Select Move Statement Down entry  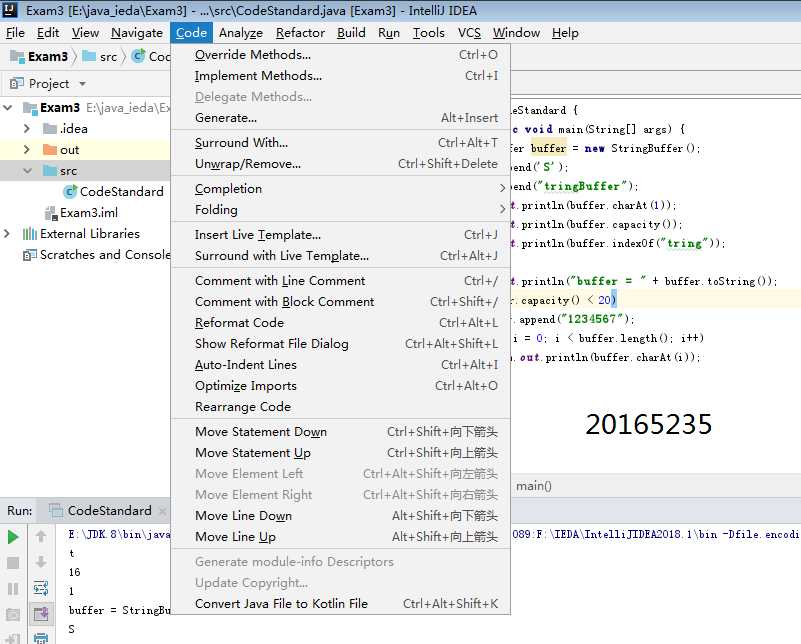[341, 432]
